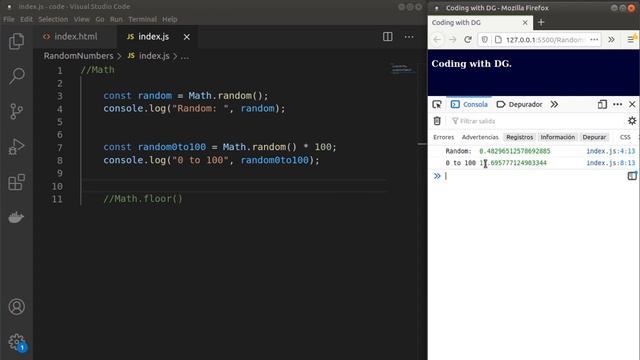Click the tracking protection shield icon
The width and height of the screenshot is (640, 360).
[x=484, y=40]
